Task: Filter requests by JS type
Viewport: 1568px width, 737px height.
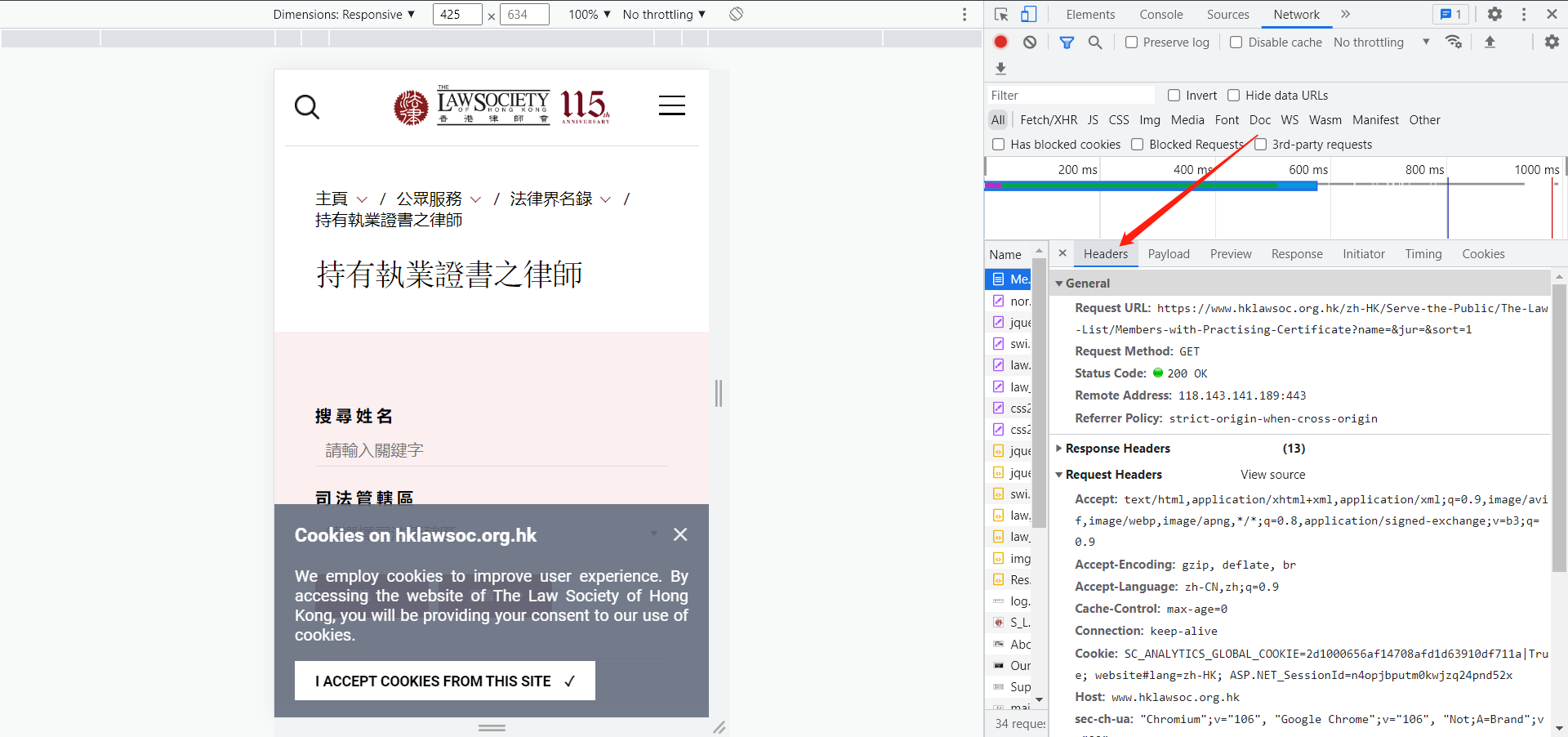Action: [x=1093, y=120]
